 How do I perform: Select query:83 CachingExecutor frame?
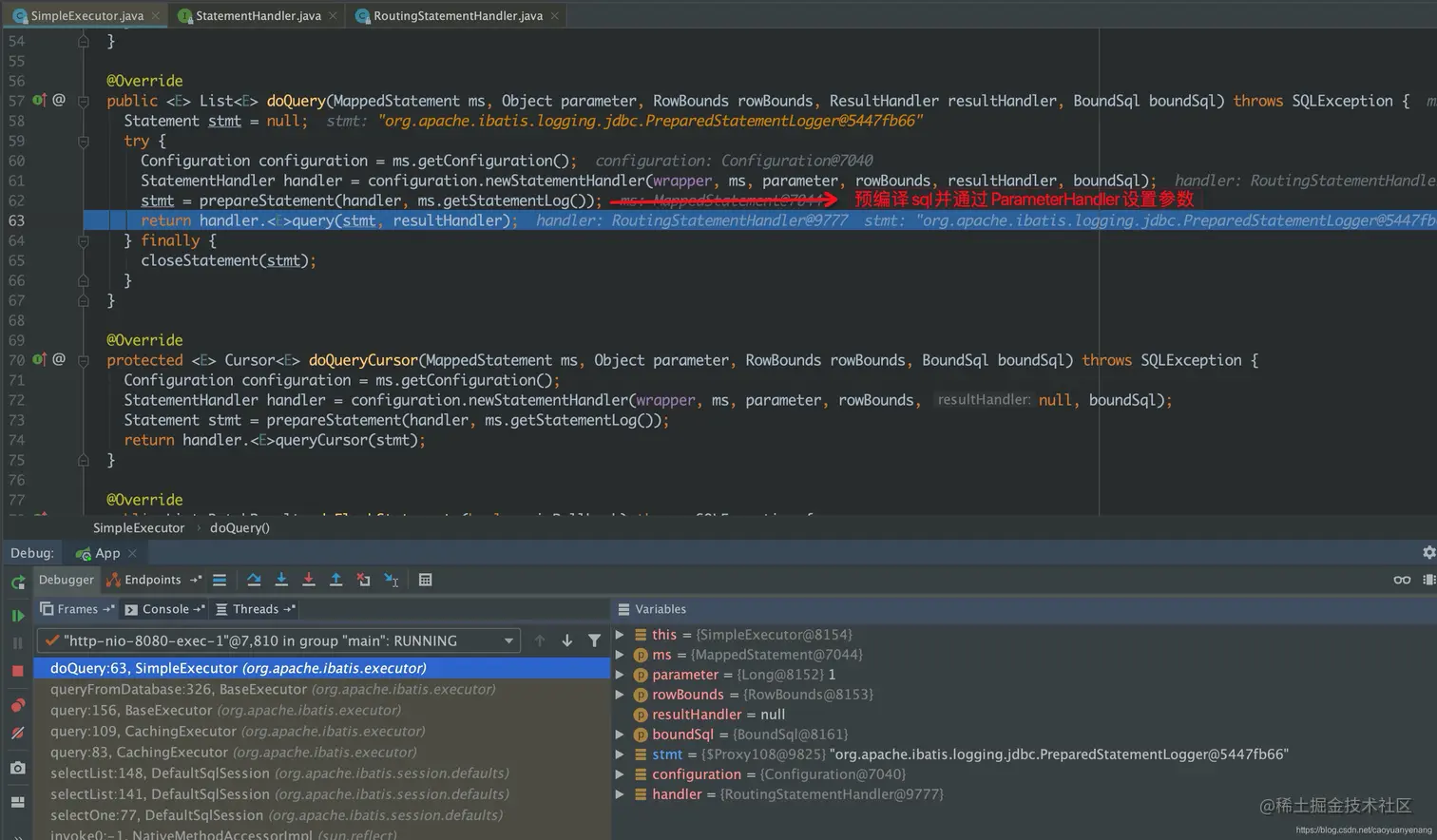click(321, 752)
